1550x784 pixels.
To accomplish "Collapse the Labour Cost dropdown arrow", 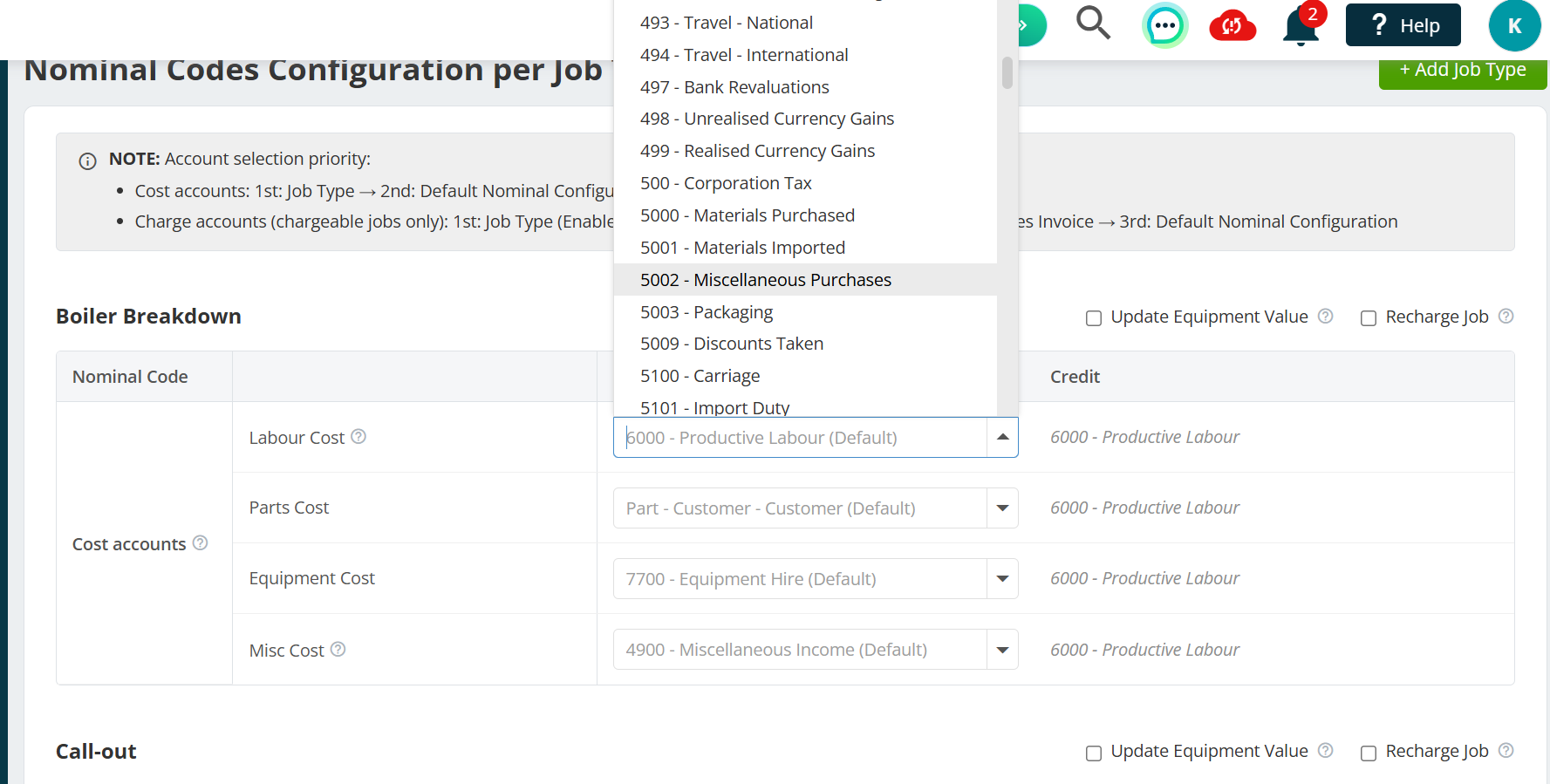I will coord(1002,437).
